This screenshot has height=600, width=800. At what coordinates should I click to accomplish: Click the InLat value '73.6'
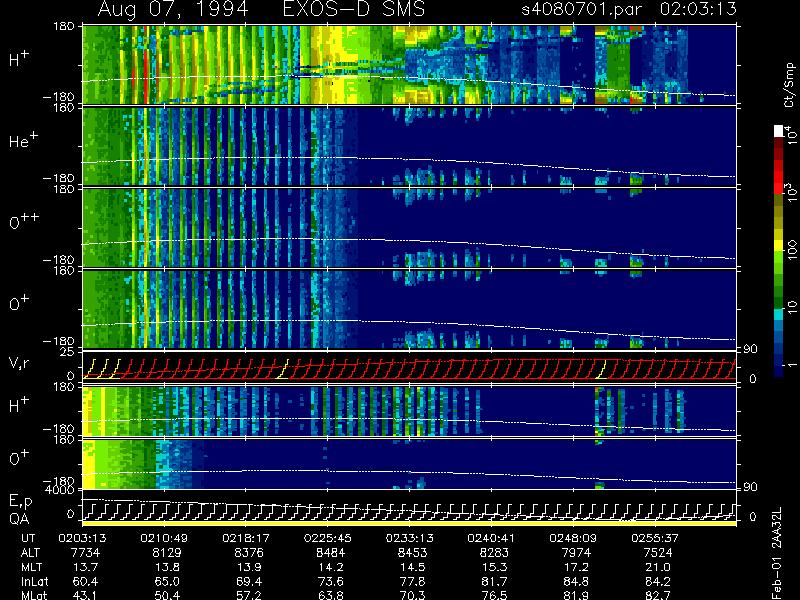(331, 581)
